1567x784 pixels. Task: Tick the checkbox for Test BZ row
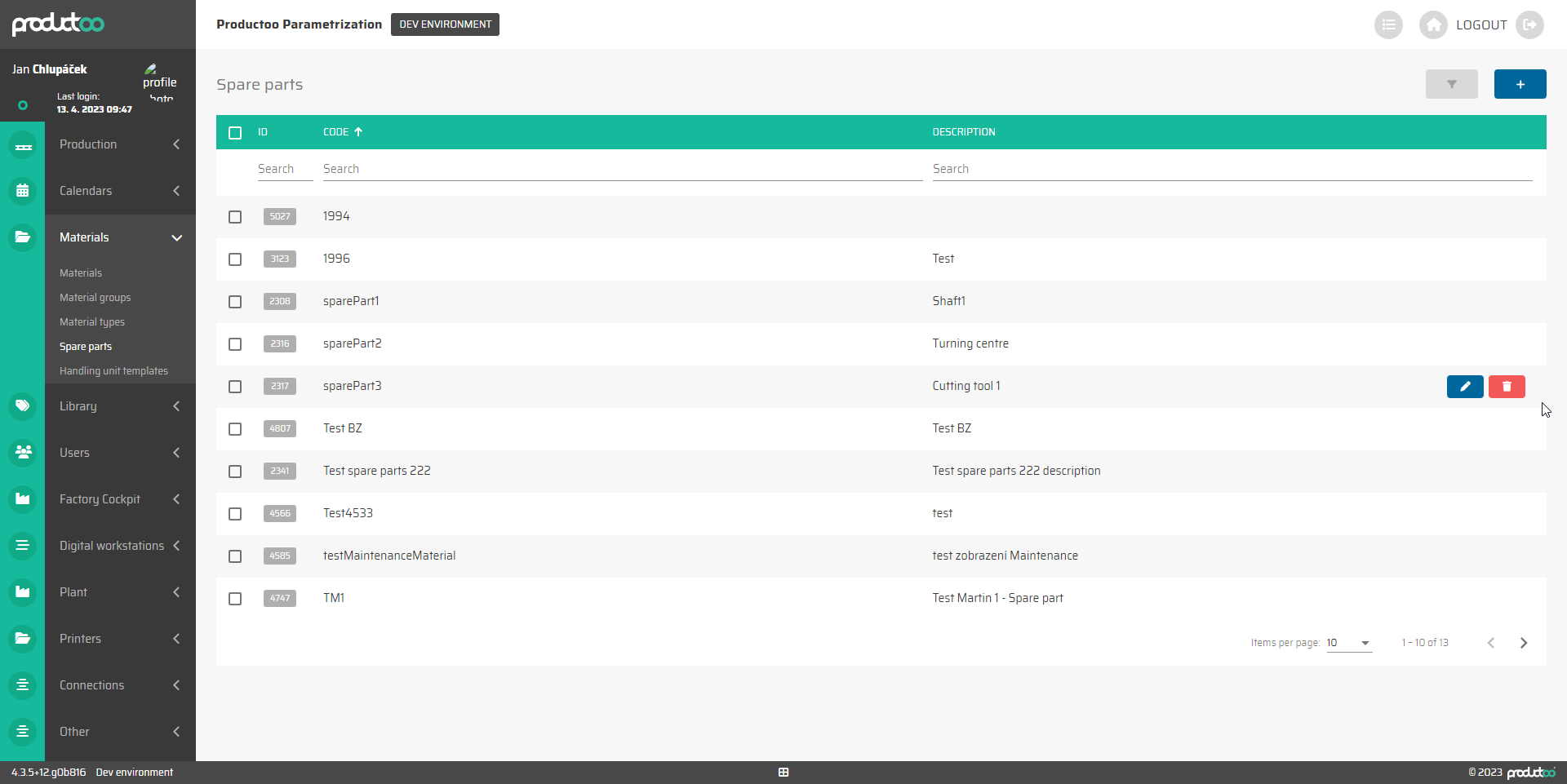coord(235,429)
